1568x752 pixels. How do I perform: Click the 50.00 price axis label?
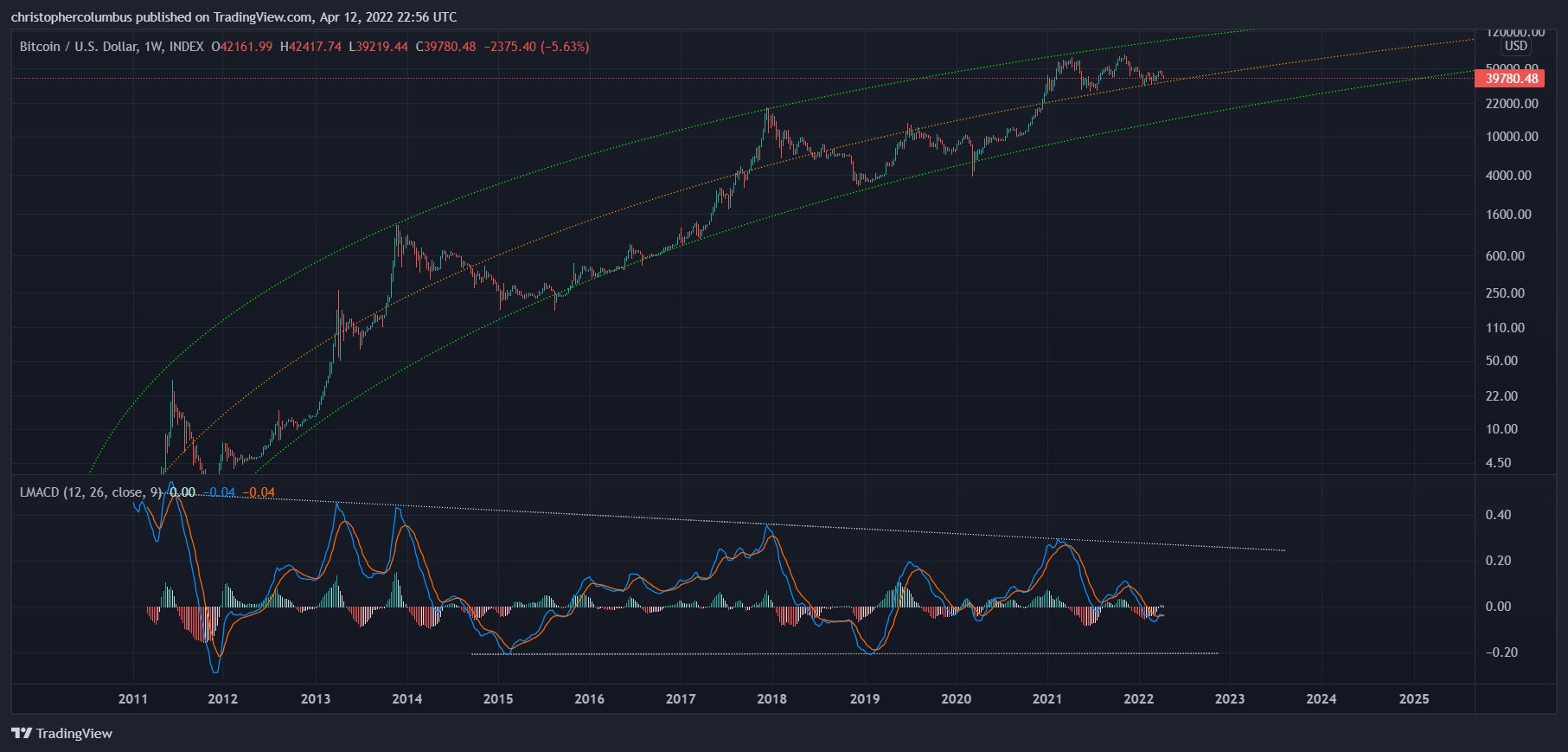(x=1501, y=361)
